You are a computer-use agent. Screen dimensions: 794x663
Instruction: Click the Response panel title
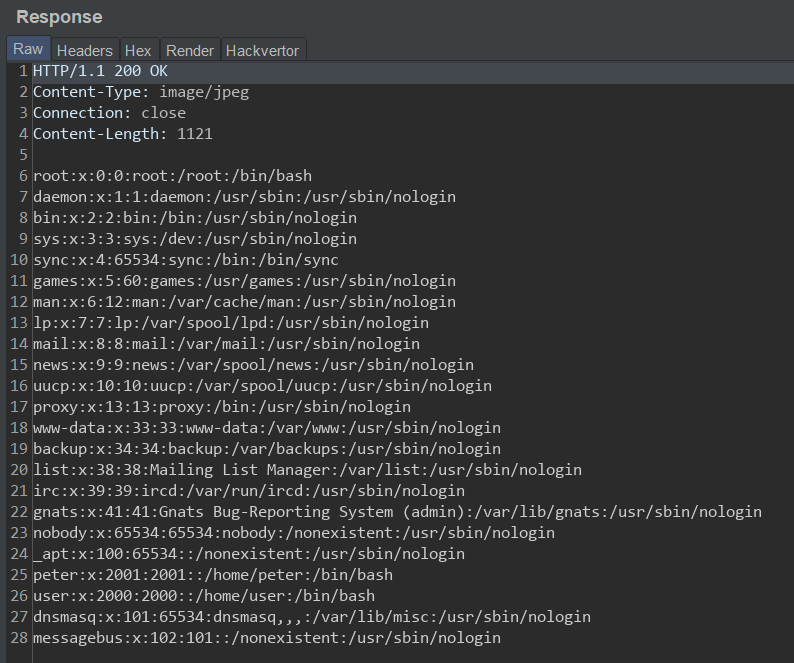pyautogui.click(x=59, y=17)
